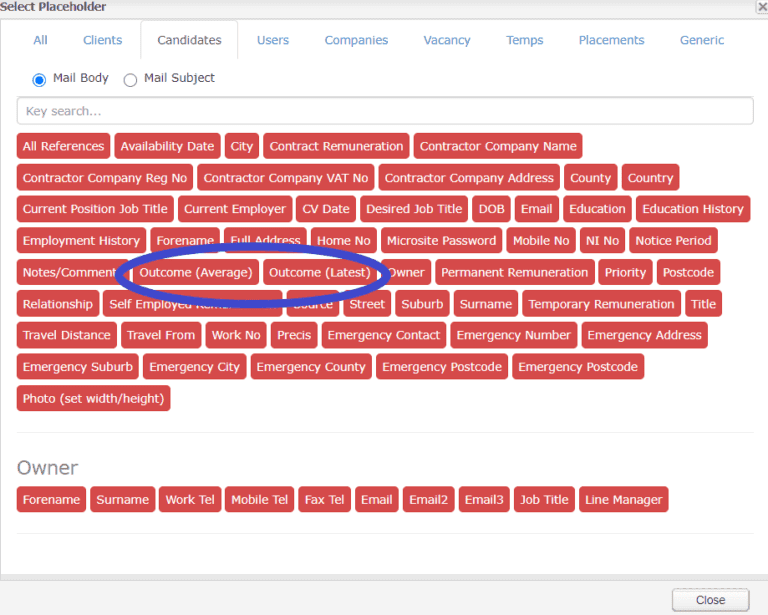The image size is (768, 615).
Task: Insert the Owner Line Manager placeholder
Action: (623, 499)
